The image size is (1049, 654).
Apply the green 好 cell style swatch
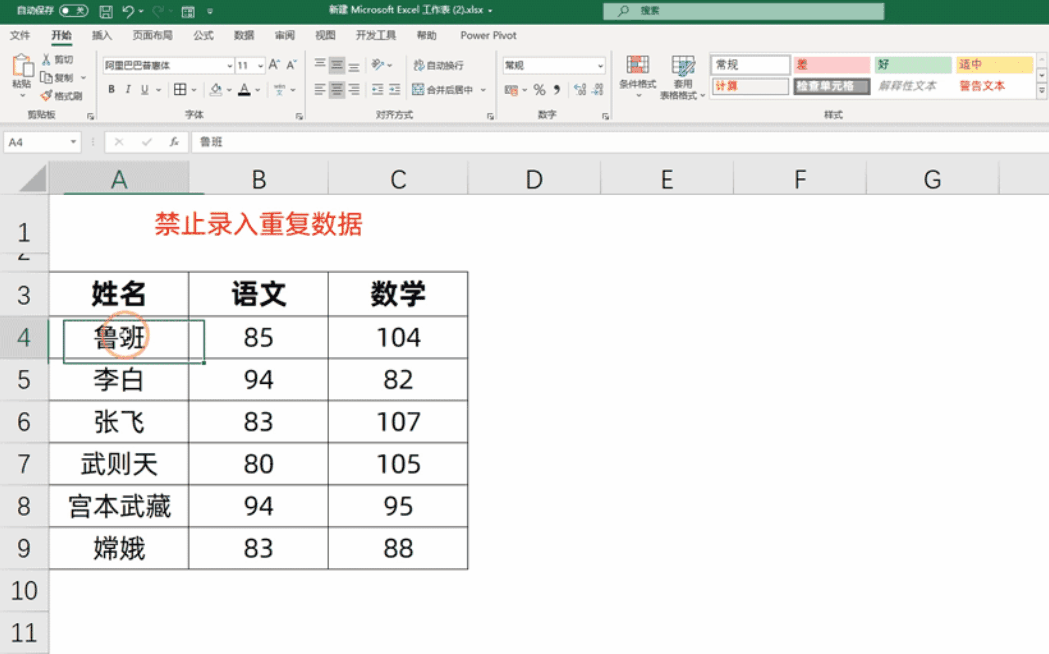(912, 65)
